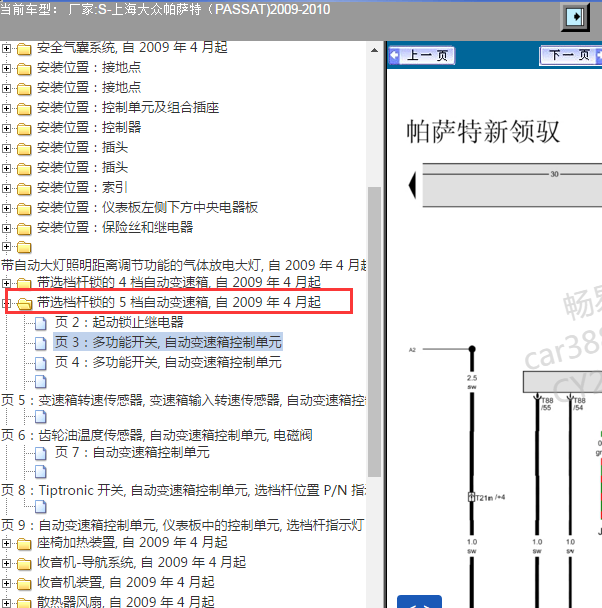Screen dimensions: 602x608
Task: Expand the 4 档自动变速箱 folder node
Action: point(6,283)
